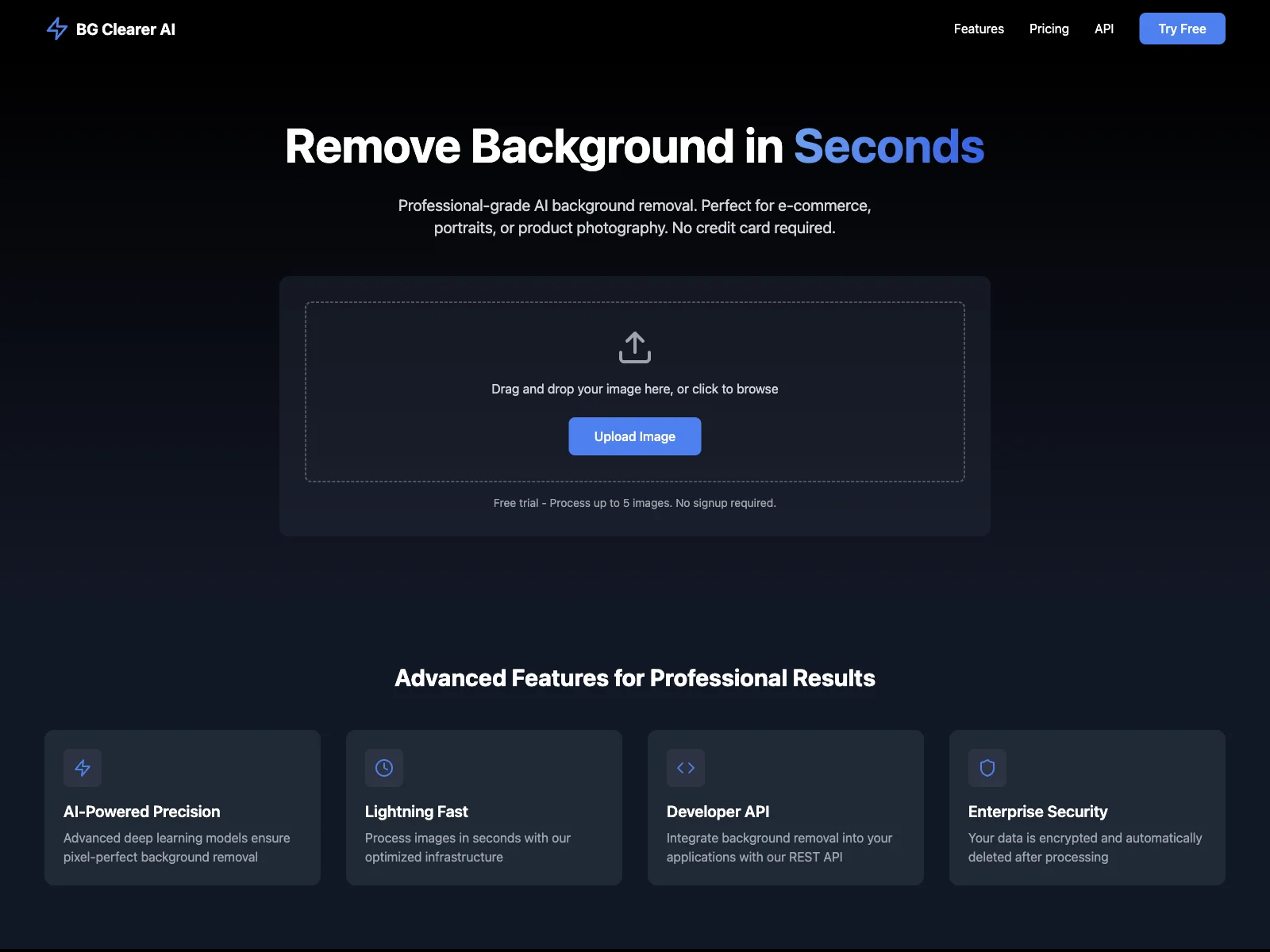
Task: Click 'Process images in seconds' description
Action: [x=468, y=847]
